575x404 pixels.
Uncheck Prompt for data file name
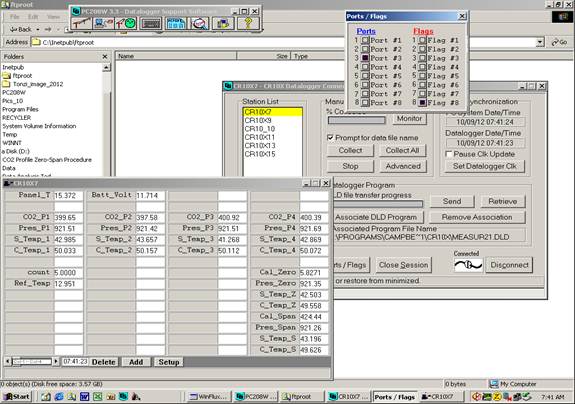coord(330,137)
